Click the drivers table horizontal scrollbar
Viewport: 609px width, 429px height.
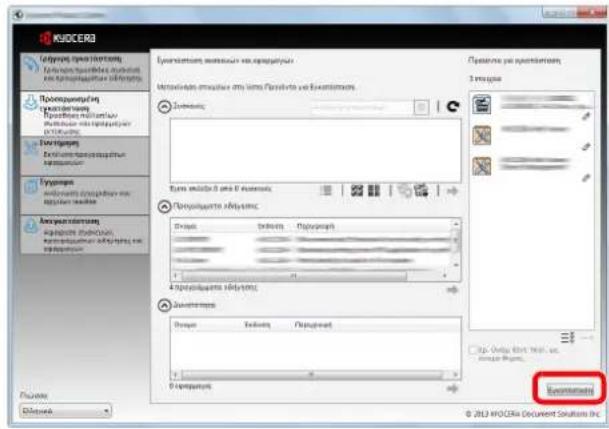pyautogui.click(x=311, y=276)
